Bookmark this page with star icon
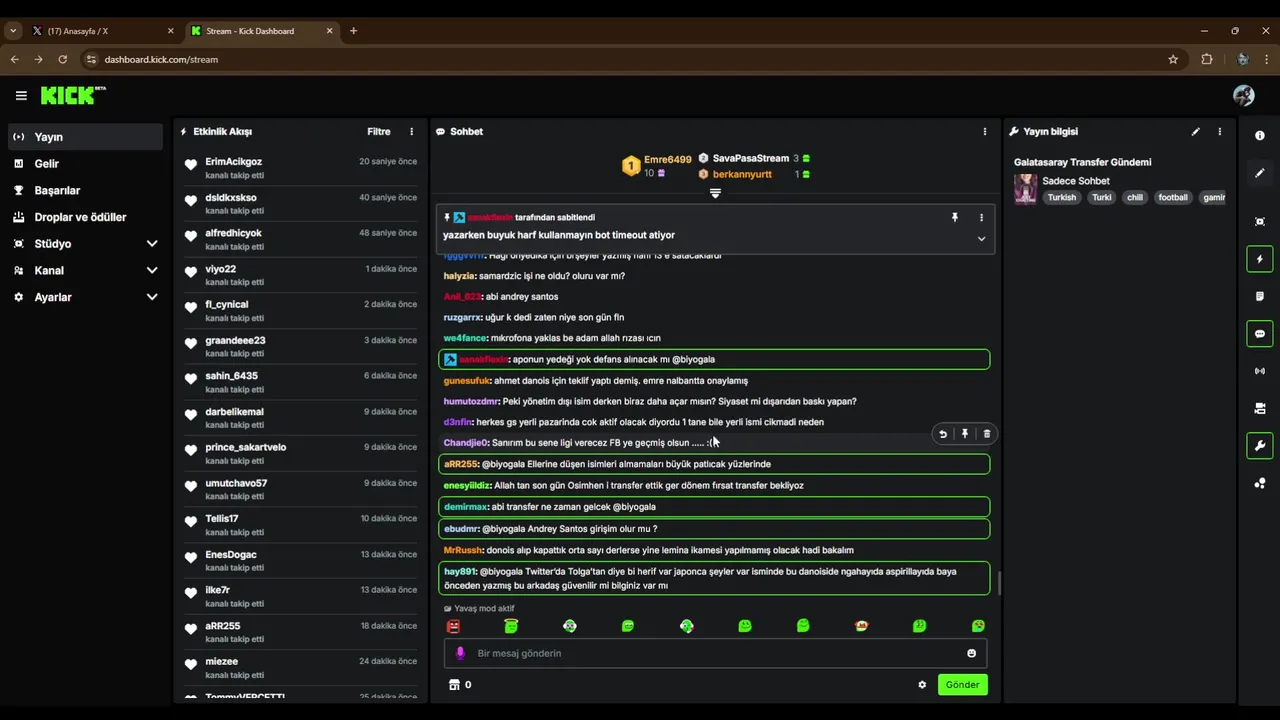 tap(1173, 59)
